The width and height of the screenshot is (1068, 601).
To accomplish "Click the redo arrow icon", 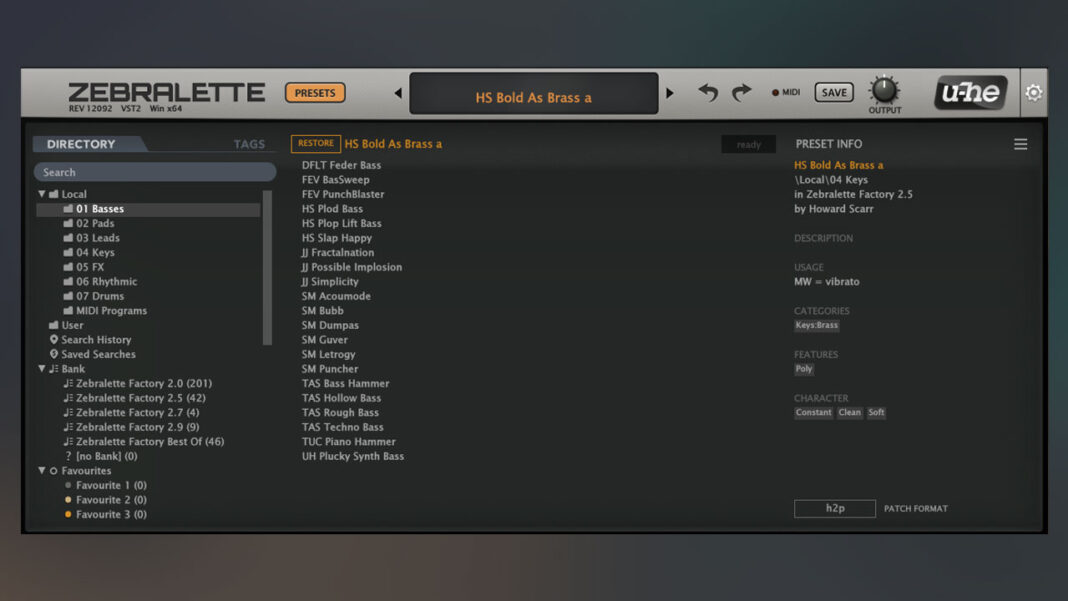I will pos(741,92).
